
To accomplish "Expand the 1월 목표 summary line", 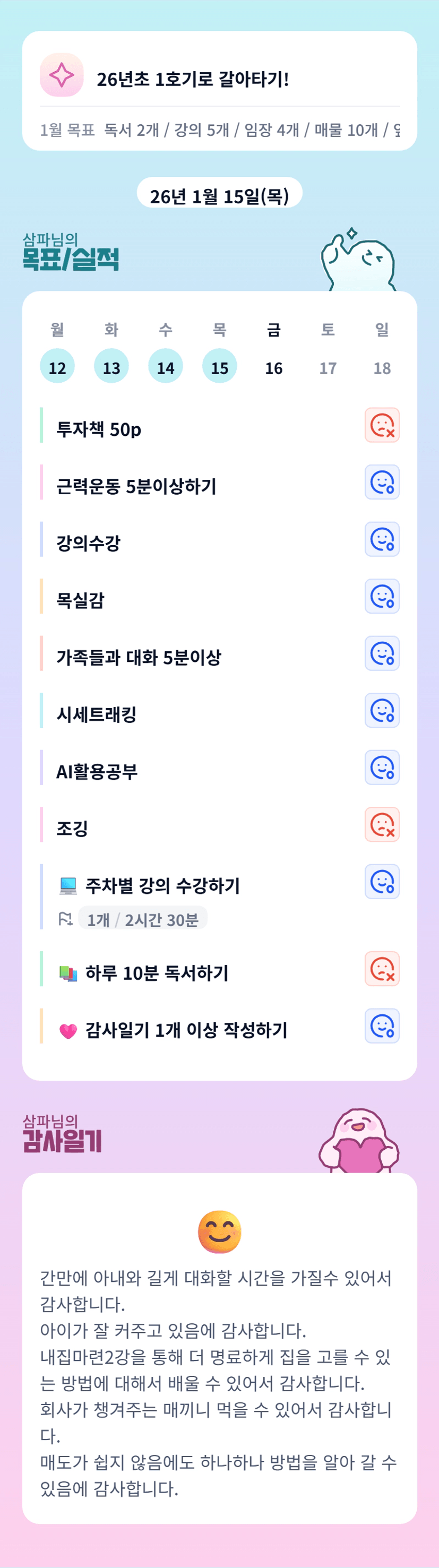I will pos(219,130).
